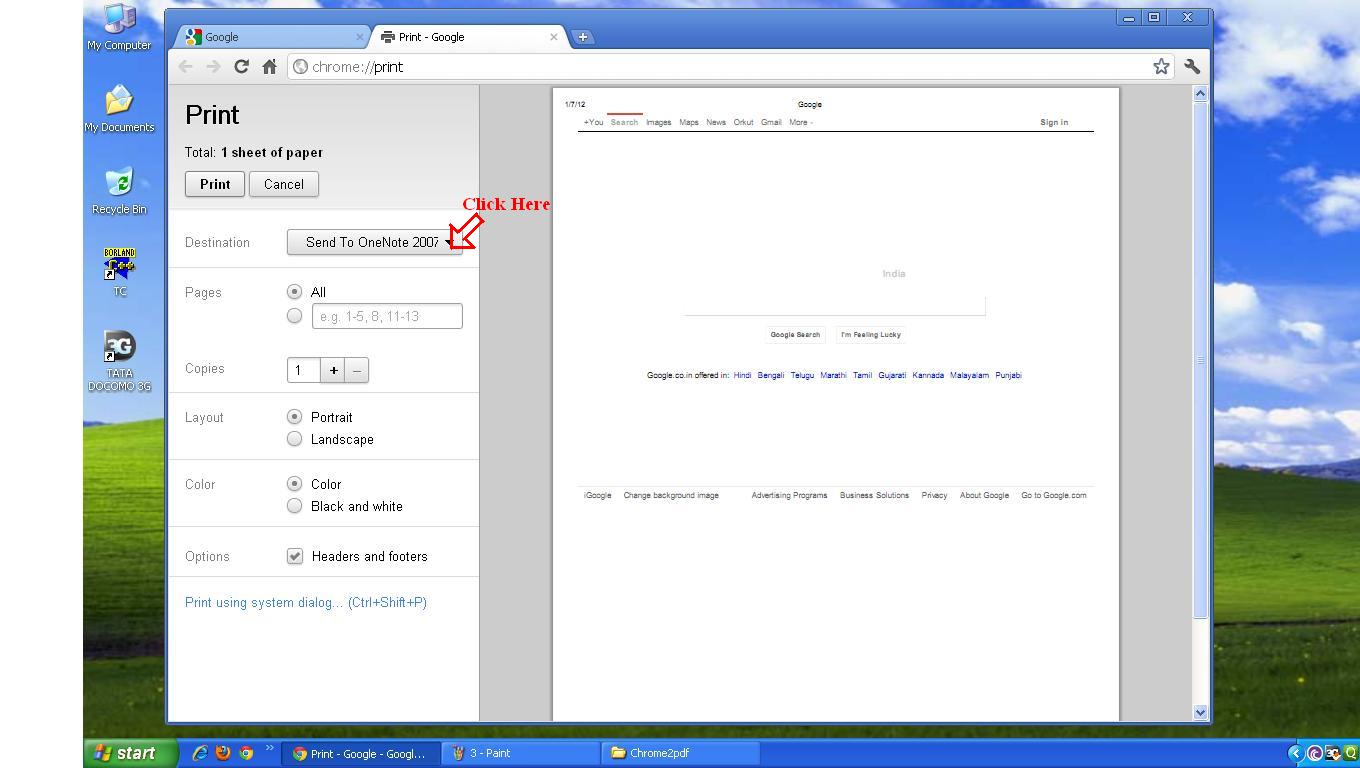Close the Print - Google tab
Viewport: 1360px width, 768px height.
[x=554, y=37]
